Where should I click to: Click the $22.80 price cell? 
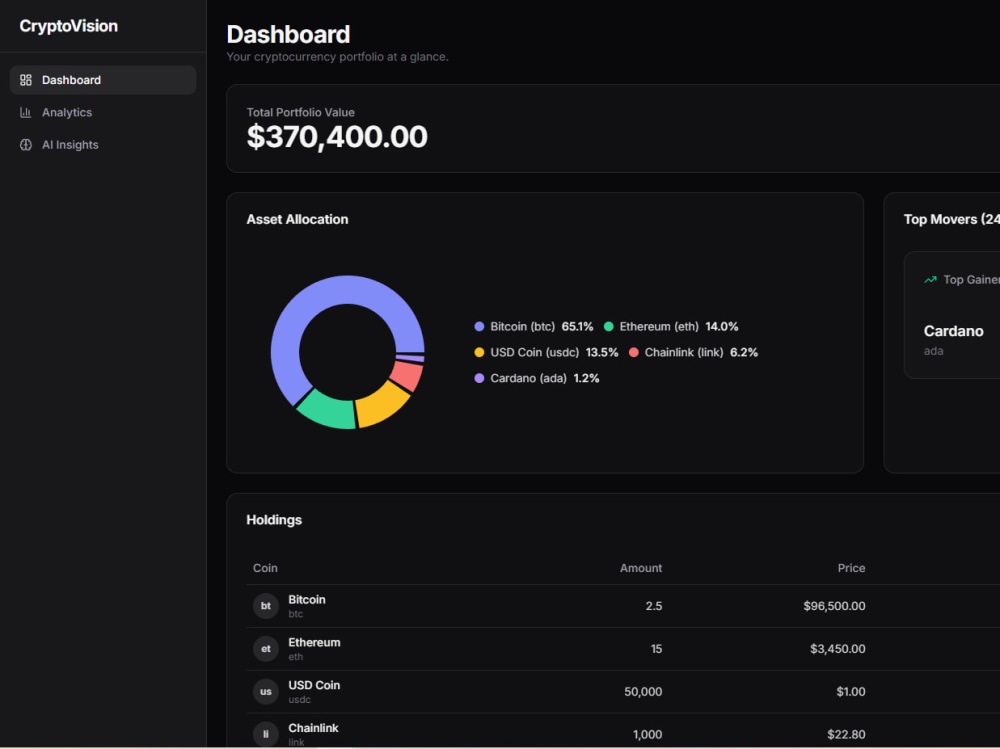point(846,734)
